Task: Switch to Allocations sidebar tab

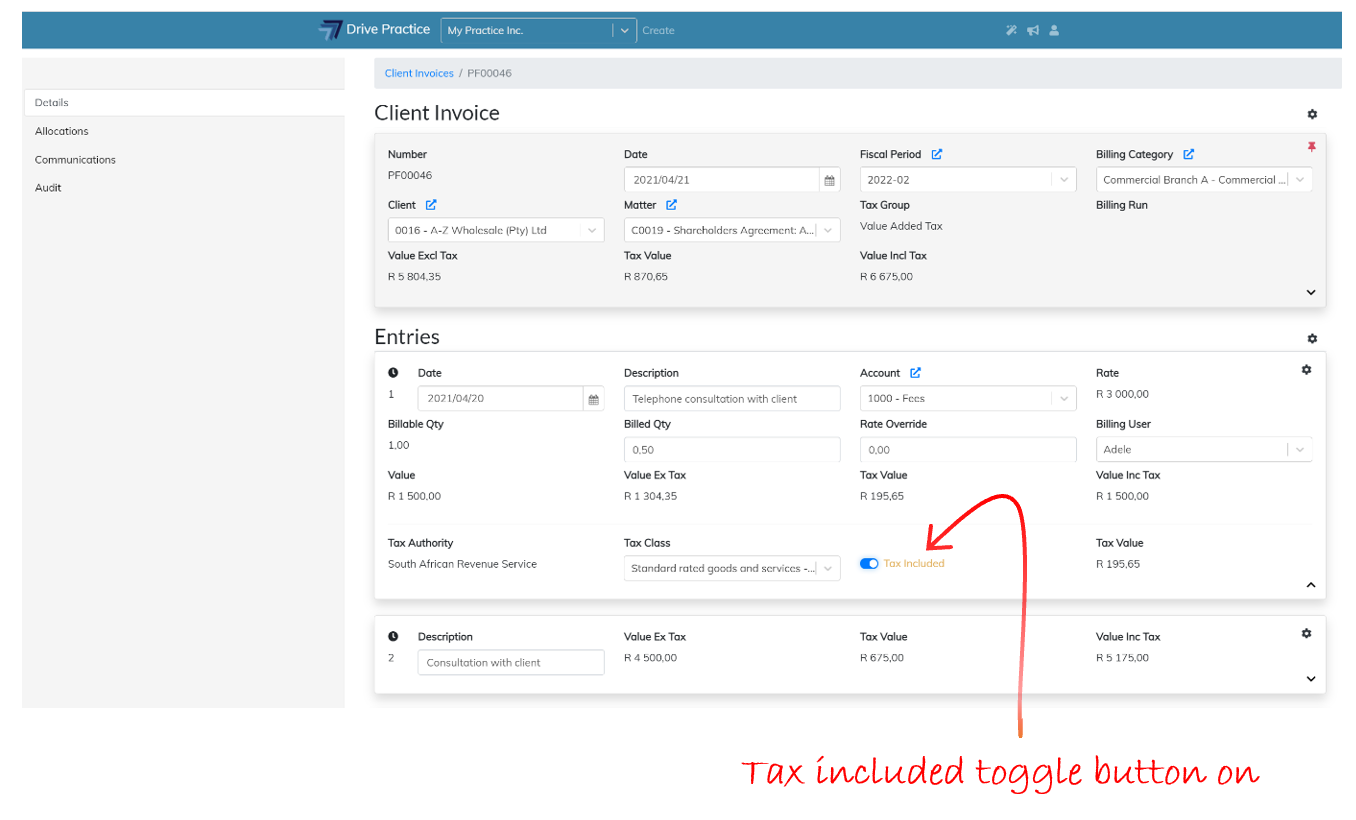Action: point(62,131)
